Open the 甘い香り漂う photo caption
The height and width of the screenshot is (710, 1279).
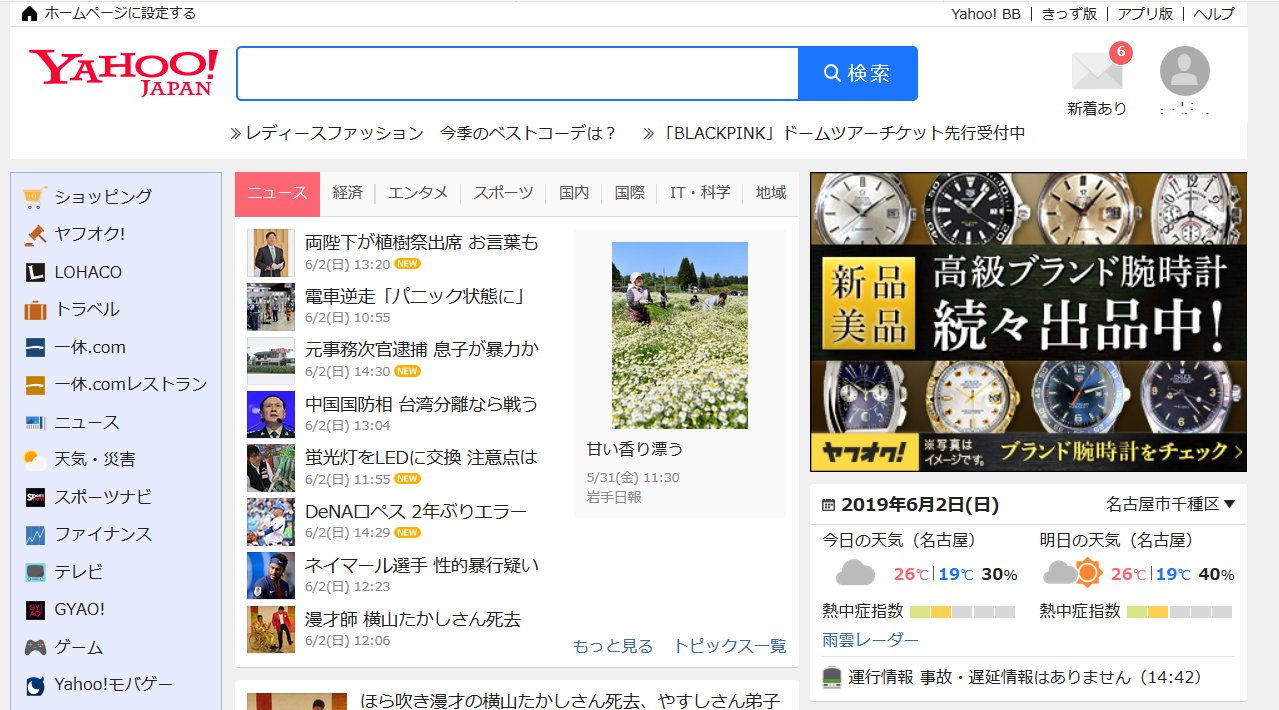(x=635, y=448)
